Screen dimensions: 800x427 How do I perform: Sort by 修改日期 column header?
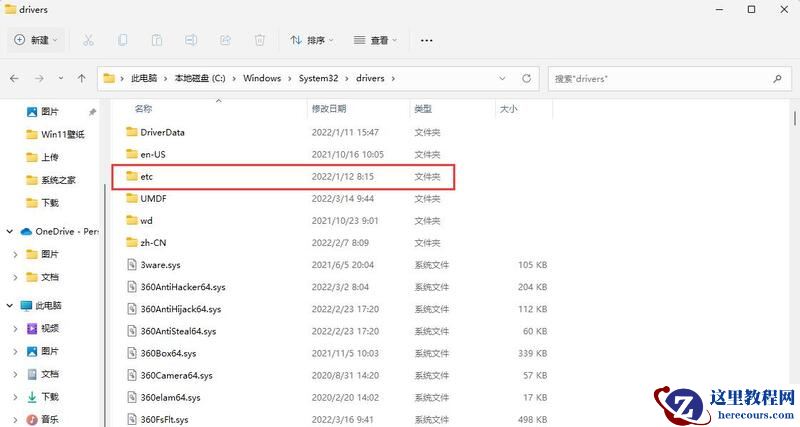(329, 109)
